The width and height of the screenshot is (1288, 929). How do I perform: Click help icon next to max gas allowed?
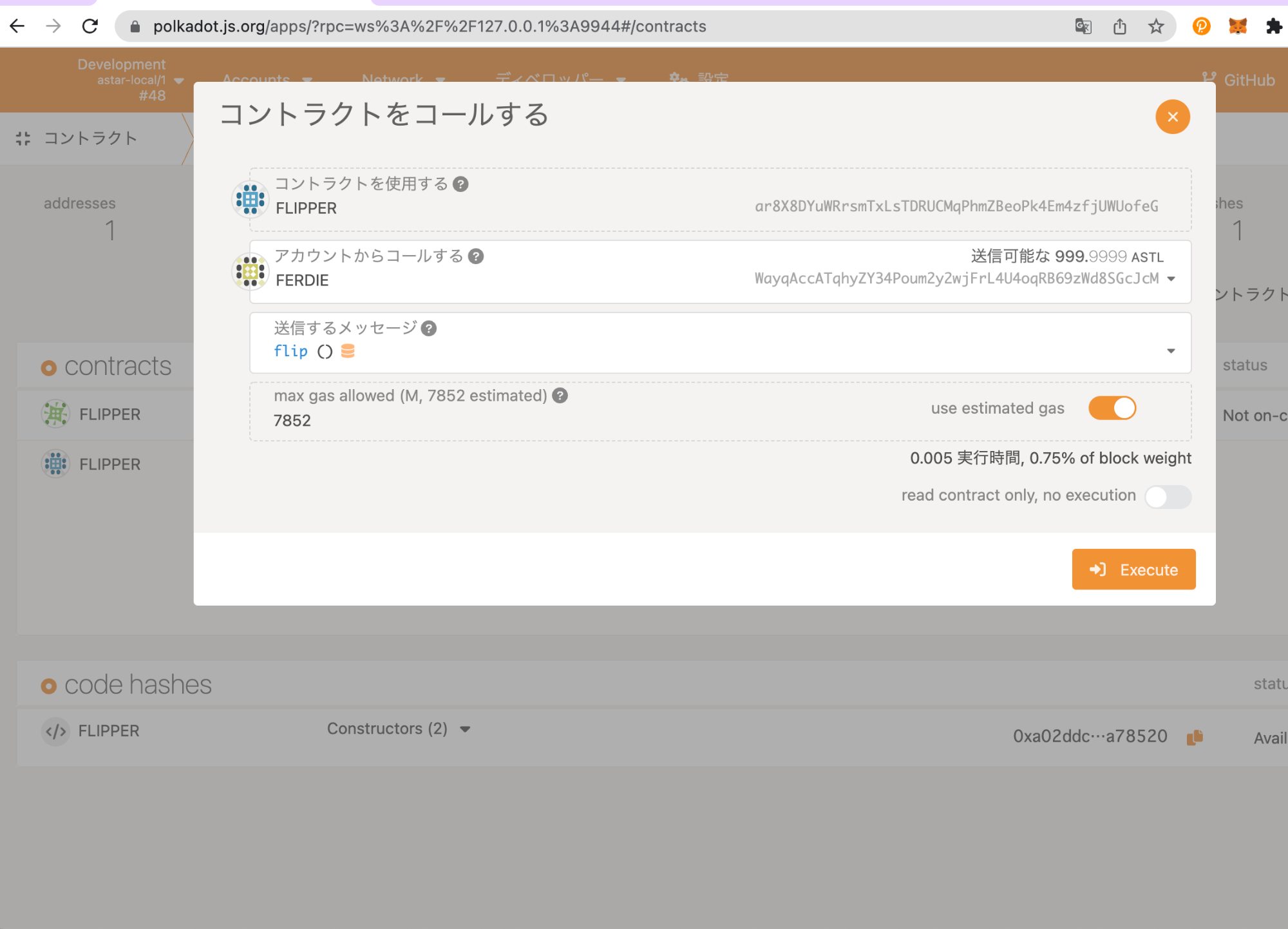[x=560, y=396]
